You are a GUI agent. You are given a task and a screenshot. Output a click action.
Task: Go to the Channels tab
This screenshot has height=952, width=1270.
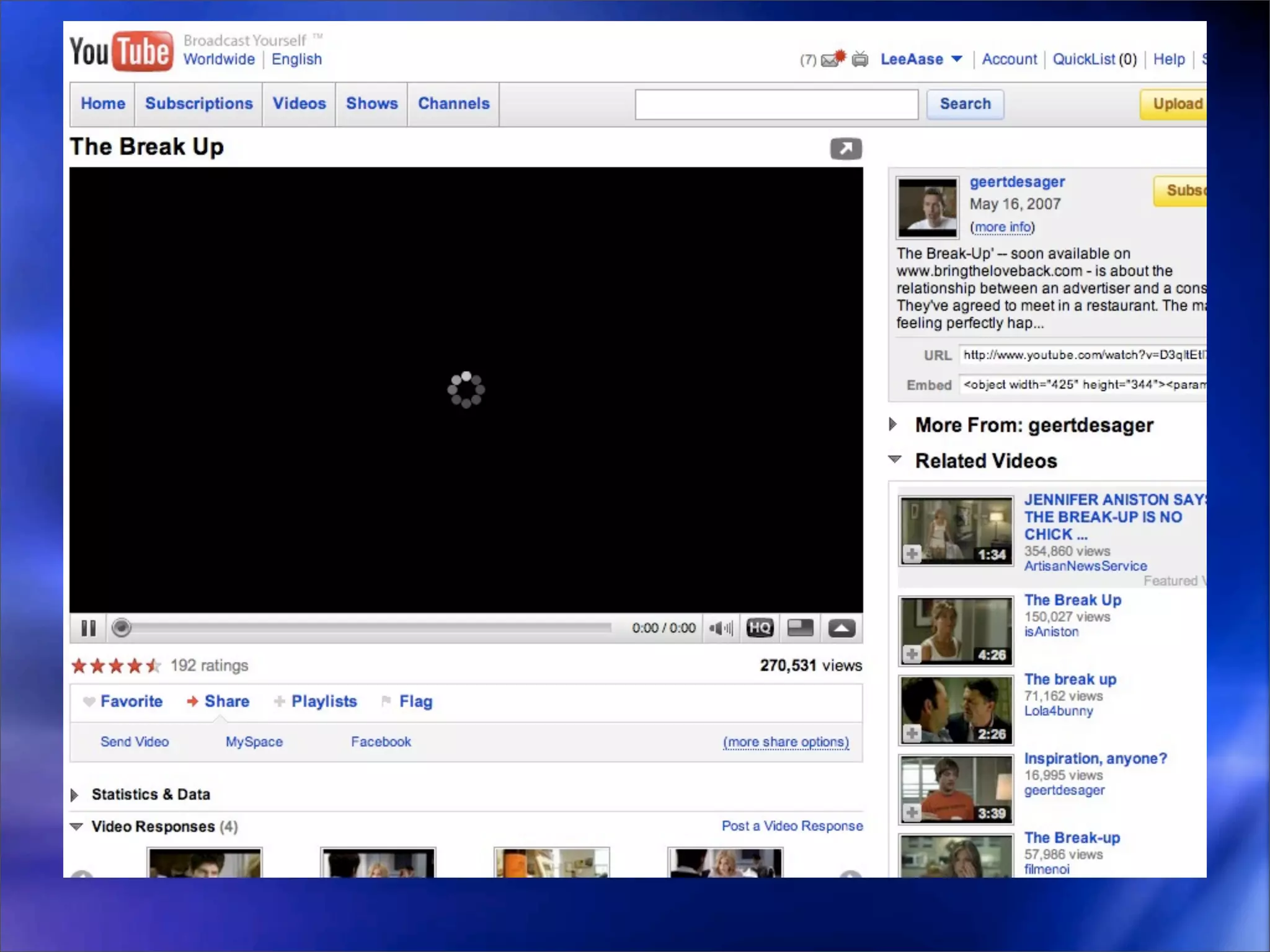453,104
